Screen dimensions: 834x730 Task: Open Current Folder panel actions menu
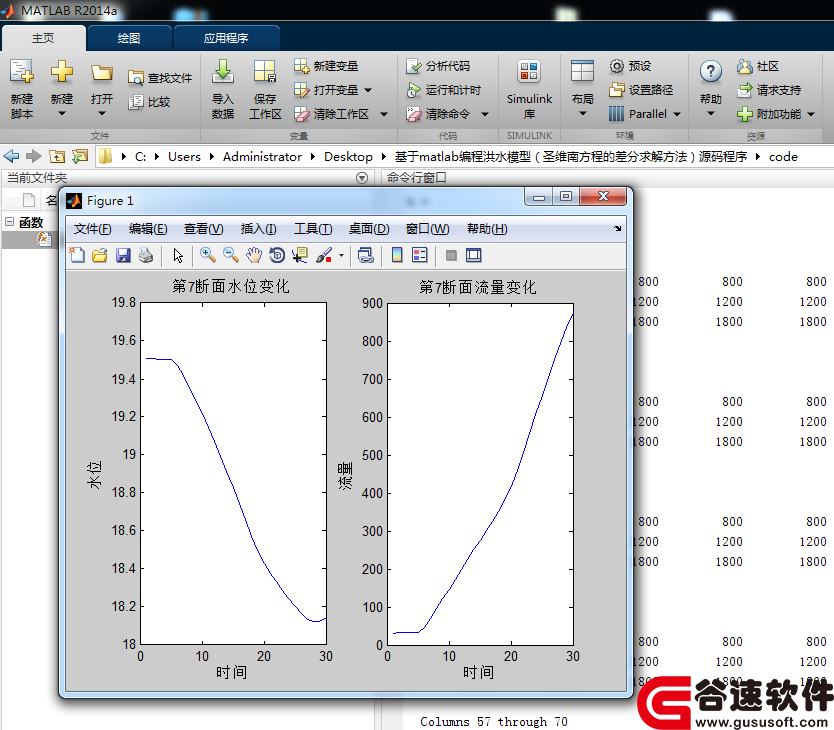pyautogui.click(x=362, y=178)
